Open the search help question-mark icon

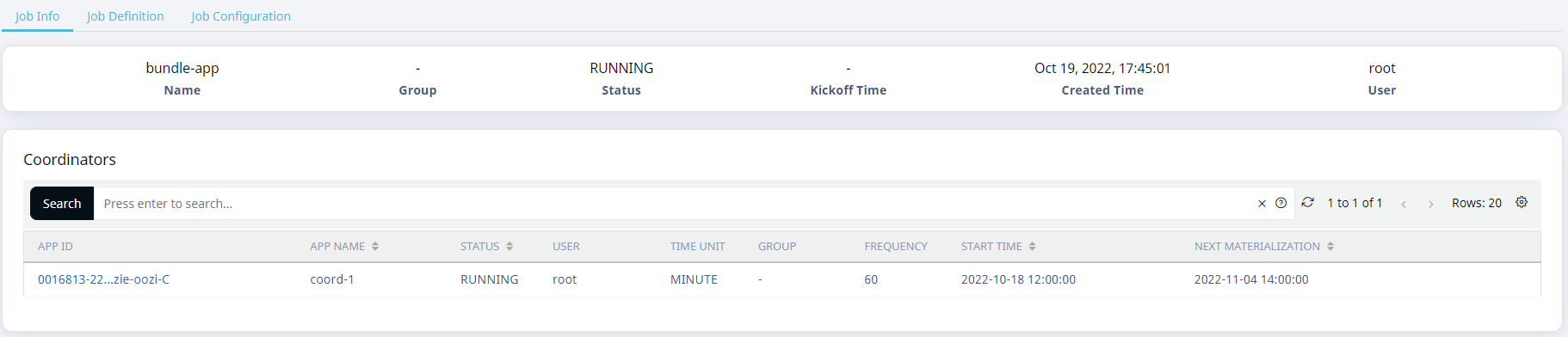pyautogui.click(x=1281, y=203)
